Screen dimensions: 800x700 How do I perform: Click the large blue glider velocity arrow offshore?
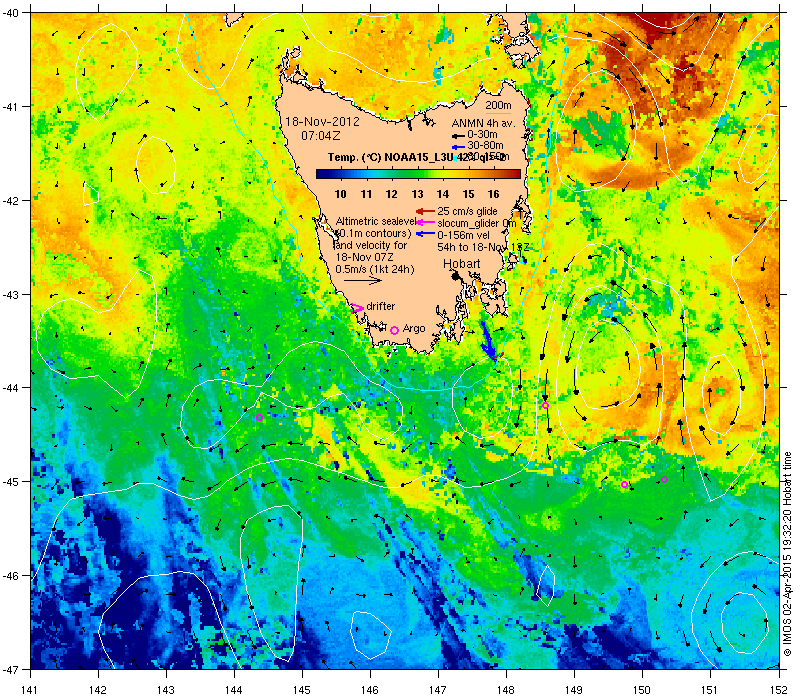[x=488, y=342]
